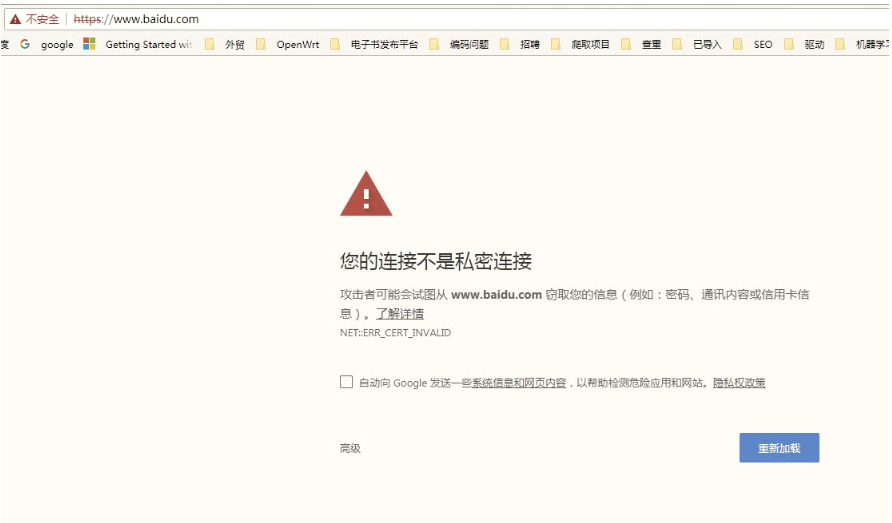Viewport: 892px width, 523px height.
Task: Open the 了解详情 link
Action: (x=400, y=314)
